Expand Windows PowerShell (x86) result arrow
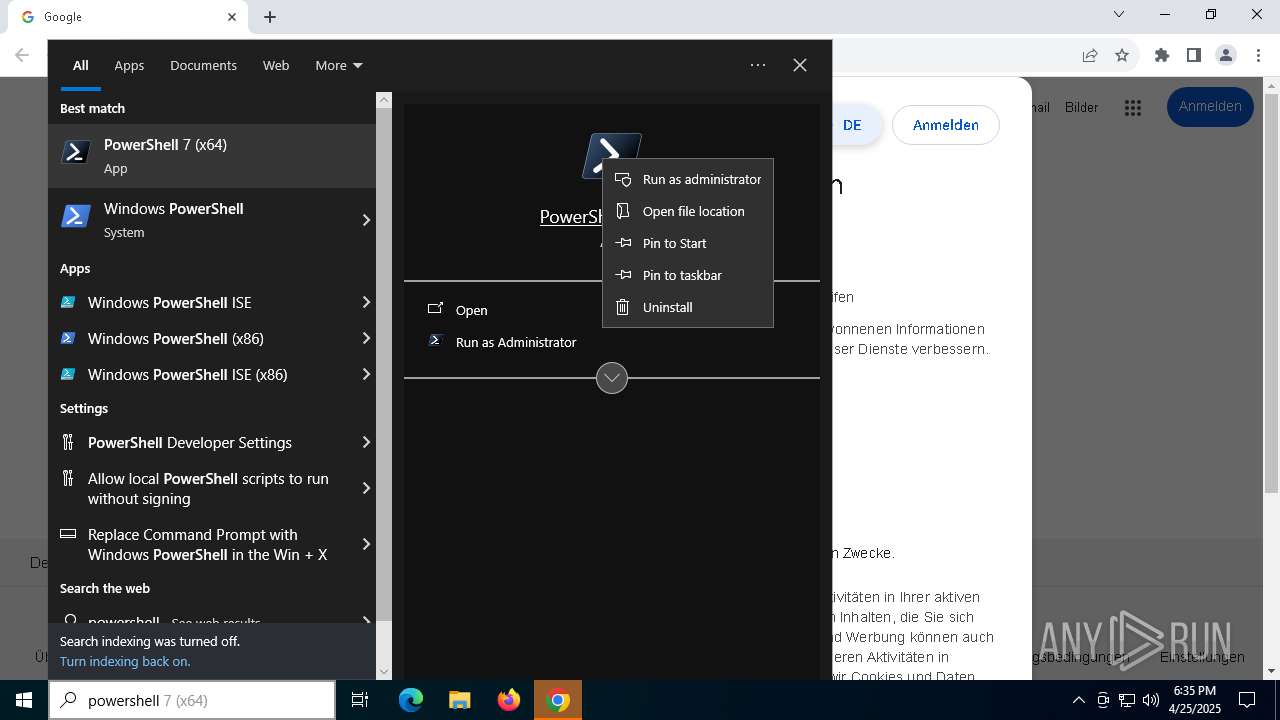The width and height of the screenshot is (1280, 720). pos(366,338)
